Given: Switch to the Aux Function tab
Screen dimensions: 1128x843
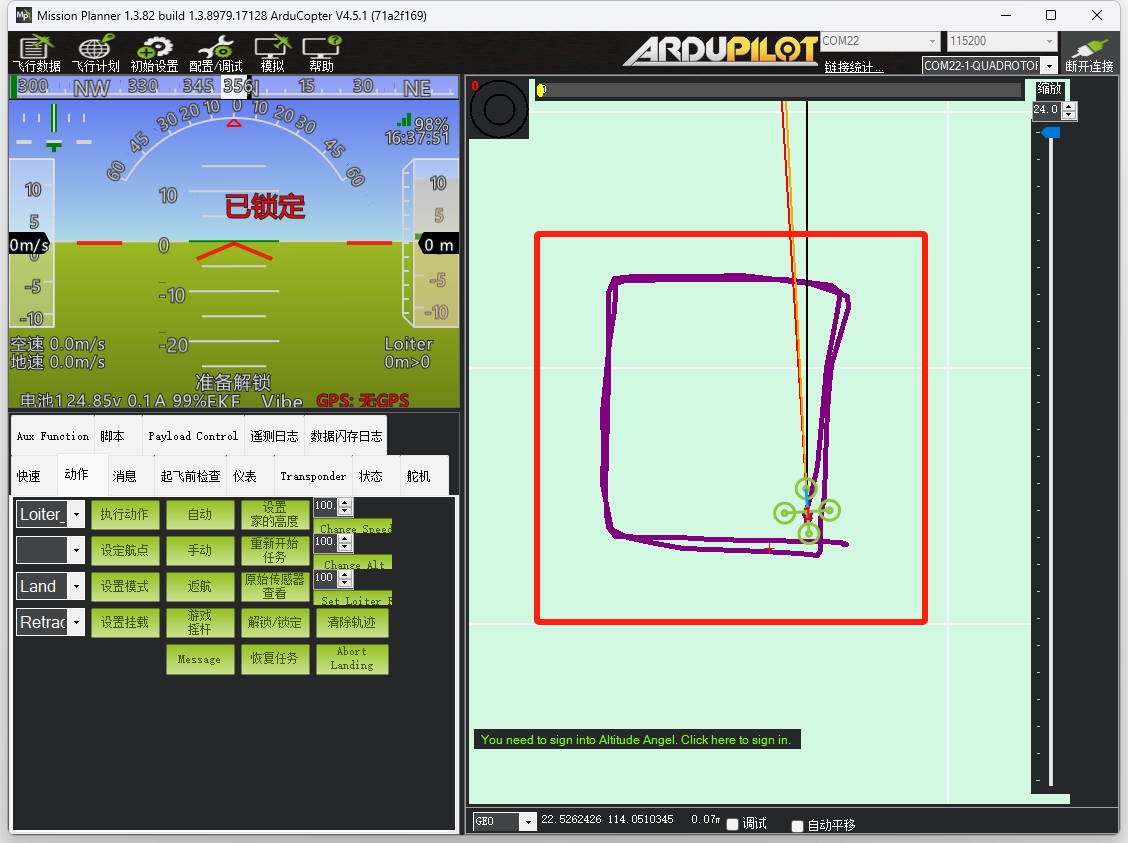Looking at the screenshot, I should tap(53, 436).
